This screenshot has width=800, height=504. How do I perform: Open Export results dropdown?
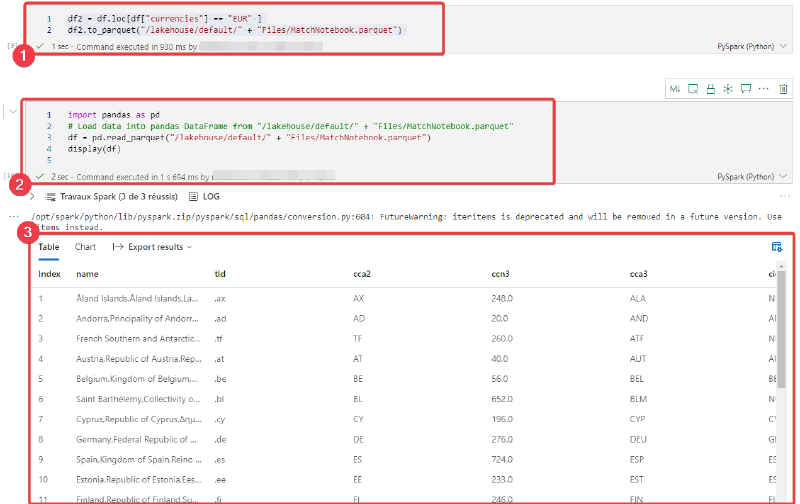[152, 247]
